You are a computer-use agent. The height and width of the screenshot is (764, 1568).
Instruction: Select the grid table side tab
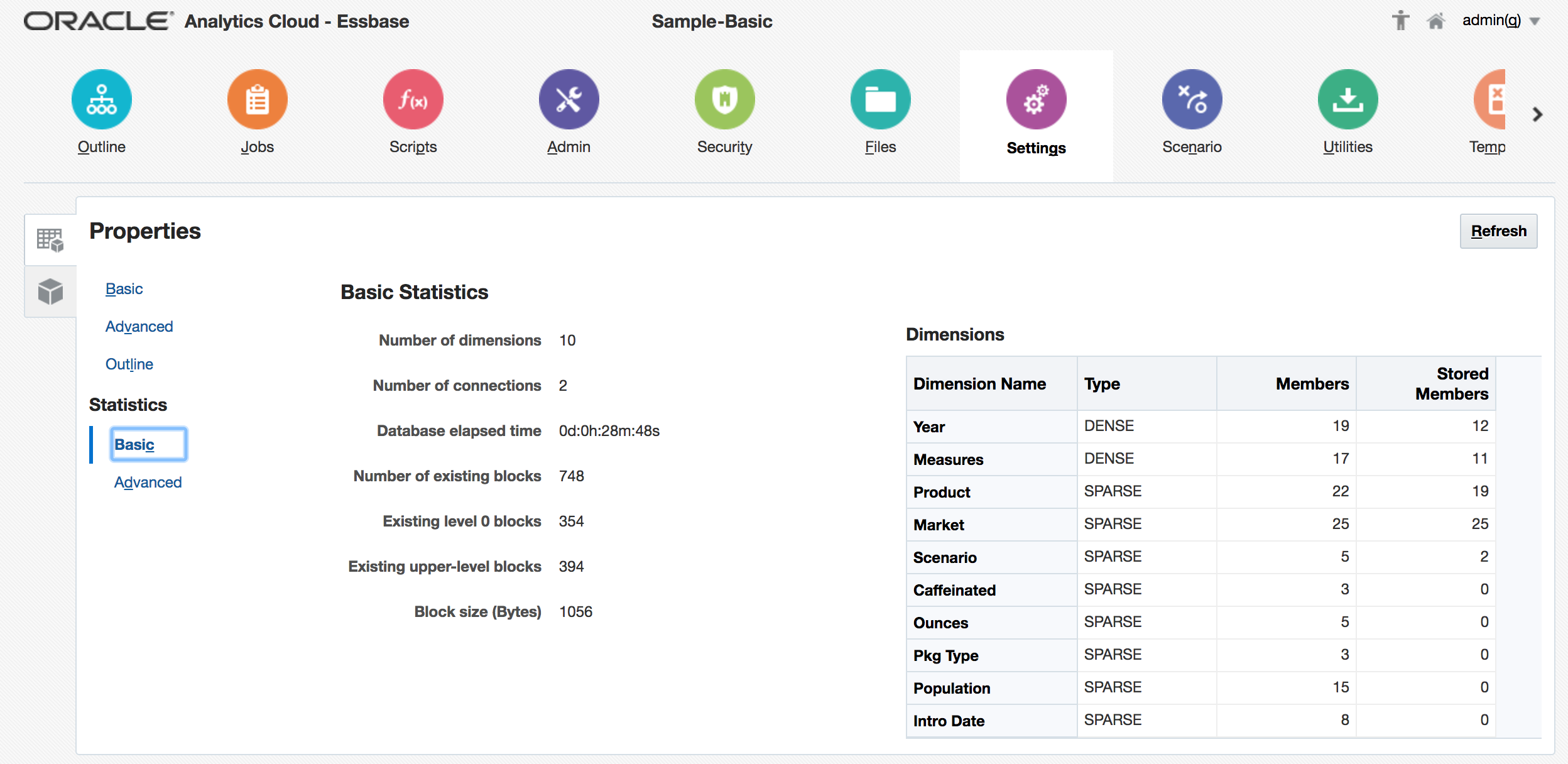[50, 239]
